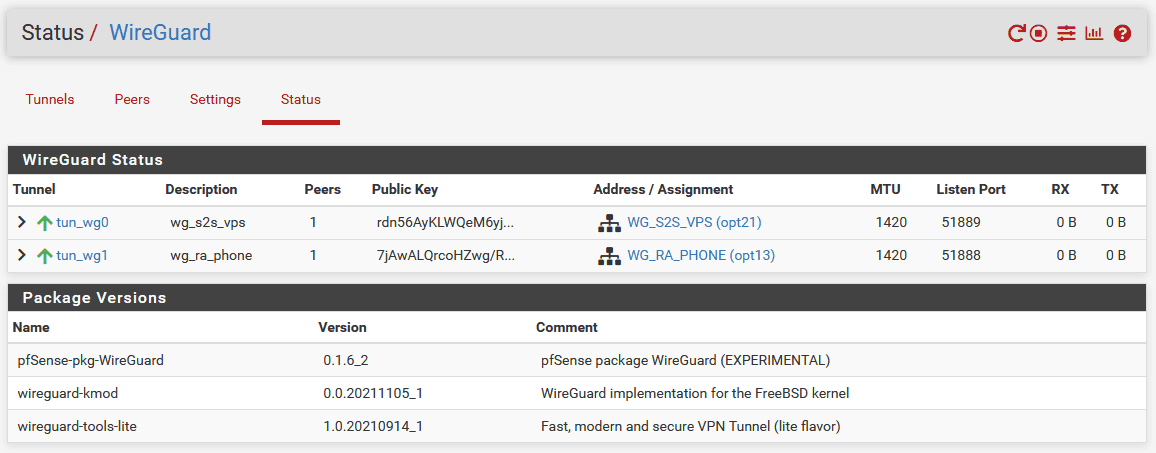Select version 0.0.20211105_1
Viewport: 1156px width, 453px height.
(373, 394)
